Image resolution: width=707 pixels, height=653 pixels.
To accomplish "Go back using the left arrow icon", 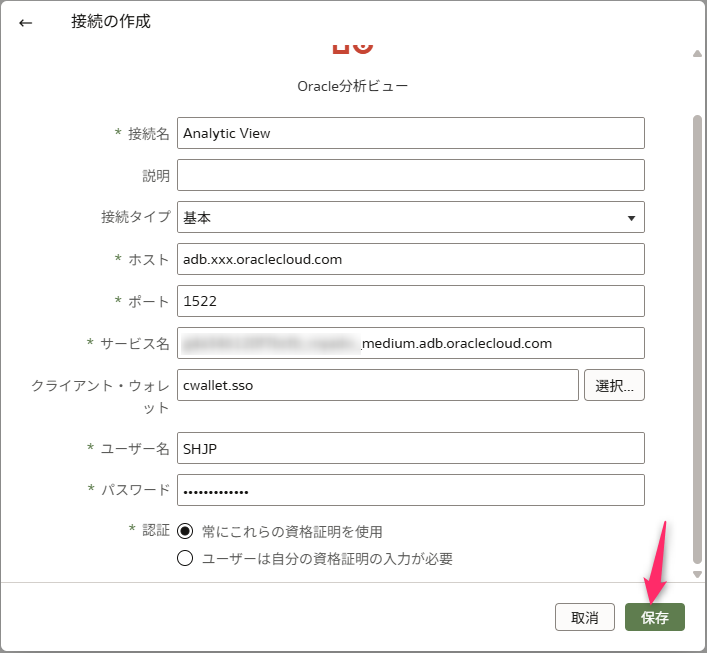I will pos(26,23).
